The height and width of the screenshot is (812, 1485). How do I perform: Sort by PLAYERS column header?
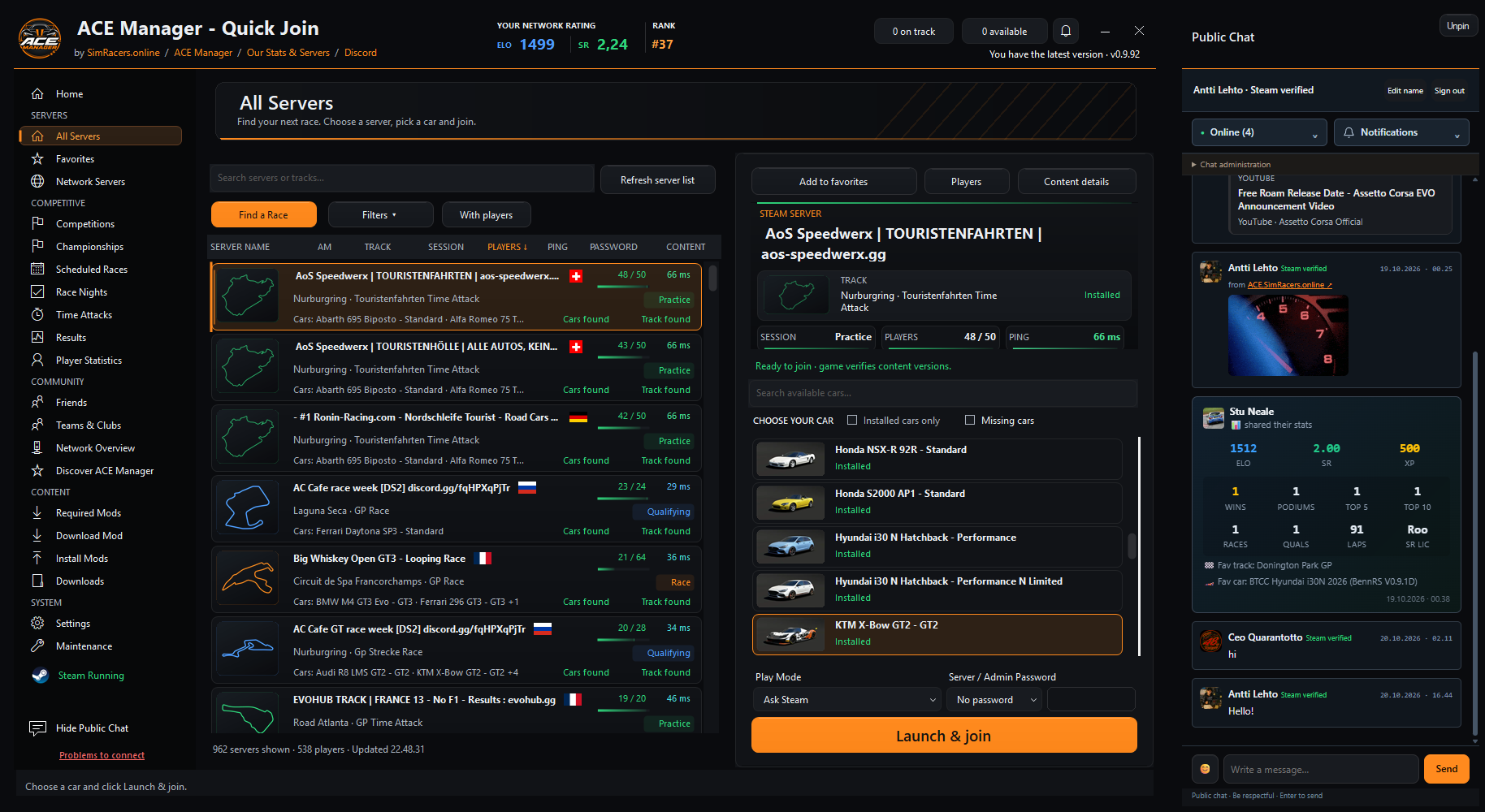coord(507,247)
